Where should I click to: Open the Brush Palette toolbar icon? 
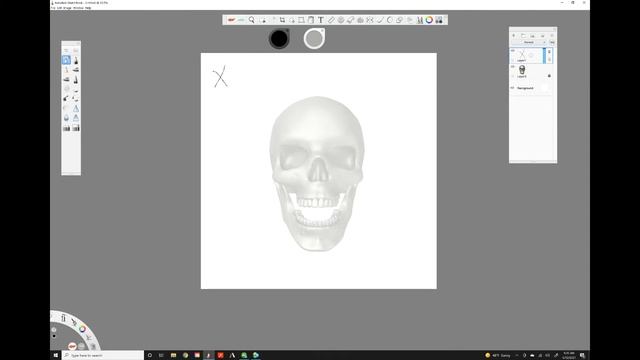(420, 20)
